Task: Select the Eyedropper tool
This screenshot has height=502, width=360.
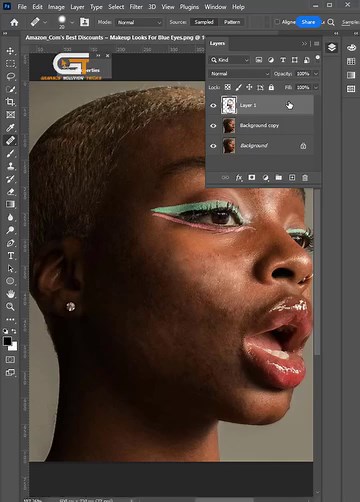Action: (x=10, y=127)
